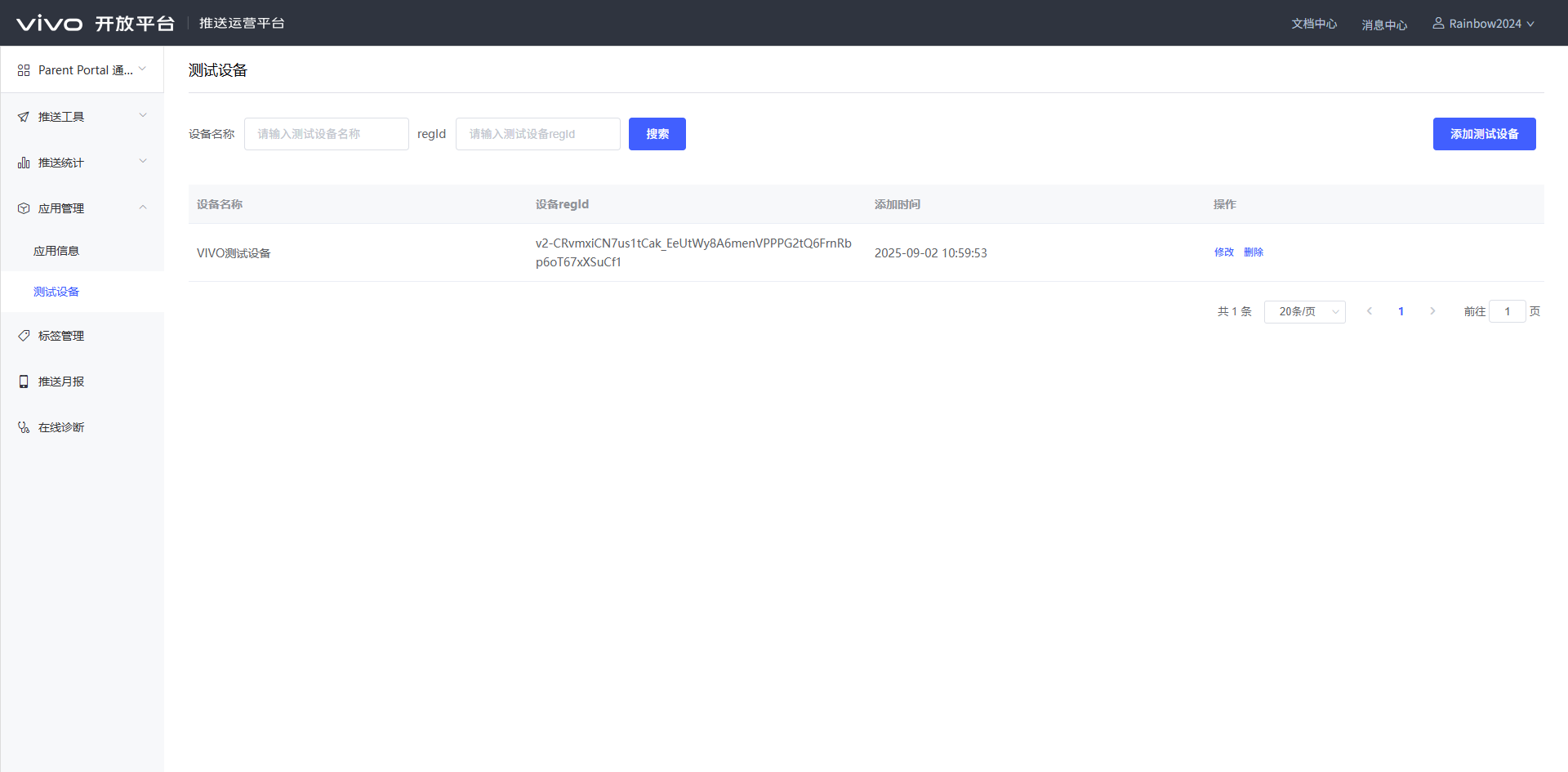Image resolution: width=1568 pixels, height=772 pixels.
Task: Click the phone icon for 推送月报
Action: point(24,382)
